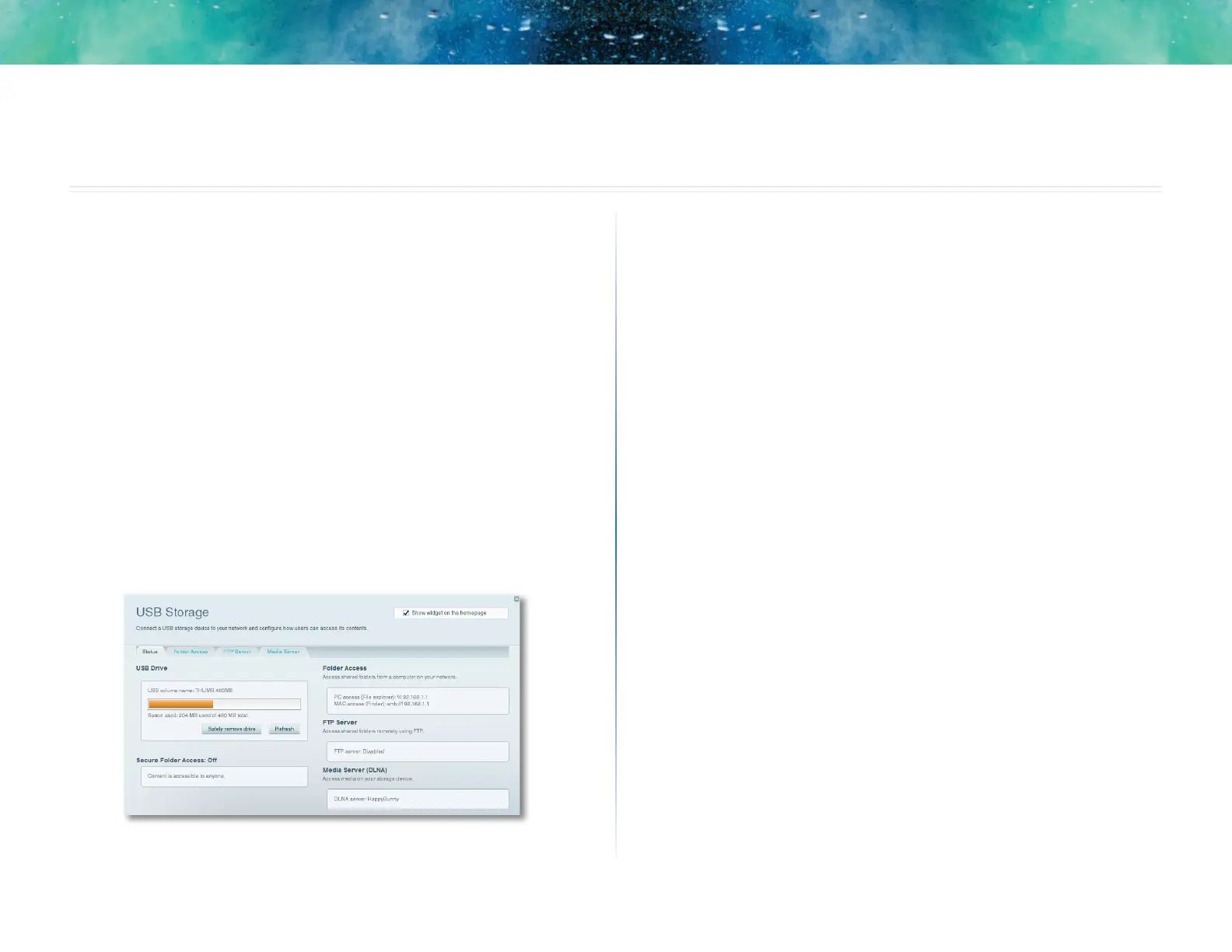Switch to the Media Server tab

(x=283, y=652)
